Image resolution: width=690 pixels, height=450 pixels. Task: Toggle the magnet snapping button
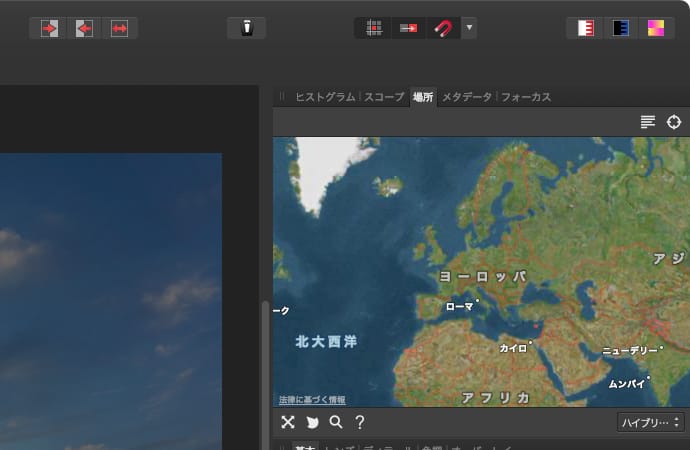click(442, 28)
